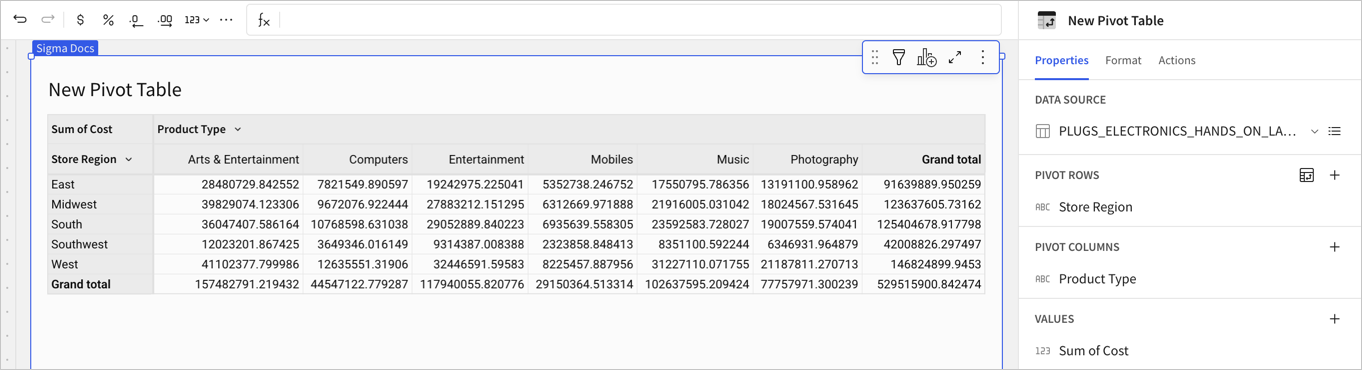Click the redo arrow icon
1362x370 pixels.
click(x=48, y=20)
